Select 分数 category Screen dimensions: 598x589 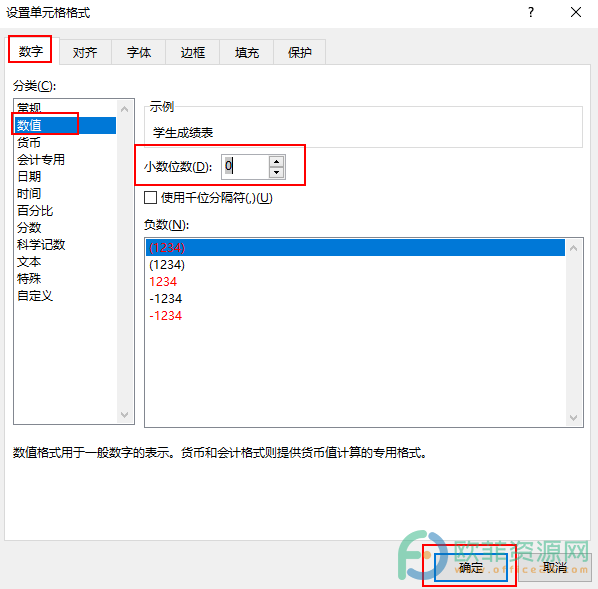coord(65,228)
